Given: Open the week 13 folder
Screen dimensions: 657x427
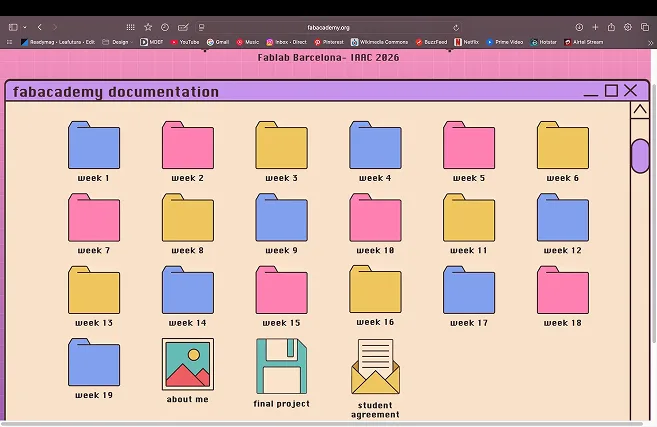Looking at the screenshot, I should 94,290.
